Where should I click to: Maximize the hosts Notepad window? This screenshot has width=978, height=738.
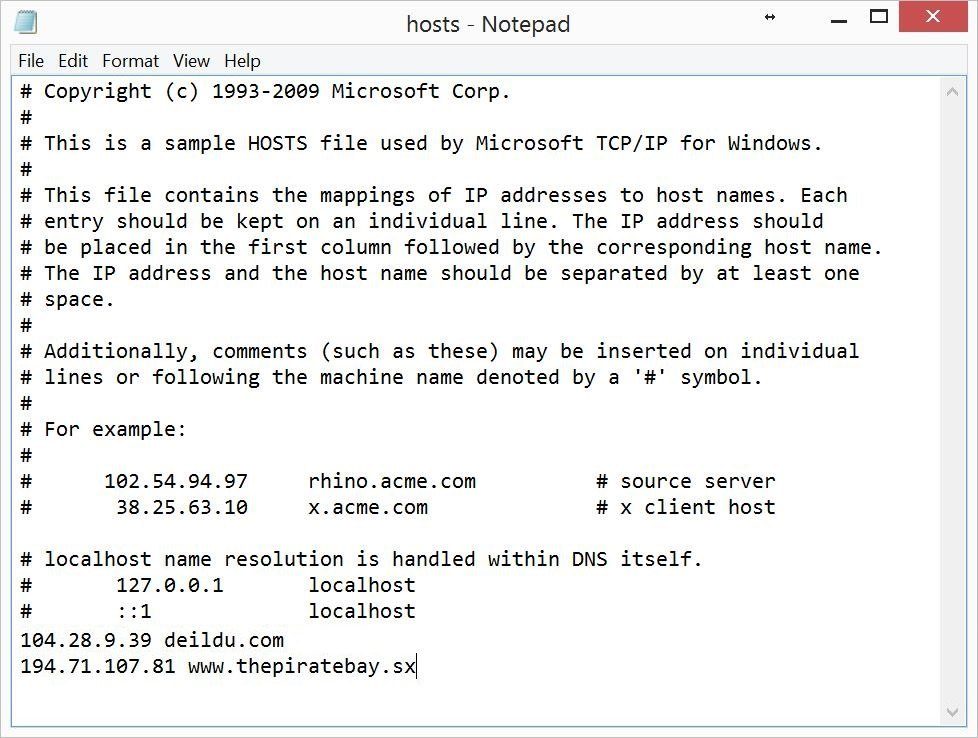coord(879,17)
